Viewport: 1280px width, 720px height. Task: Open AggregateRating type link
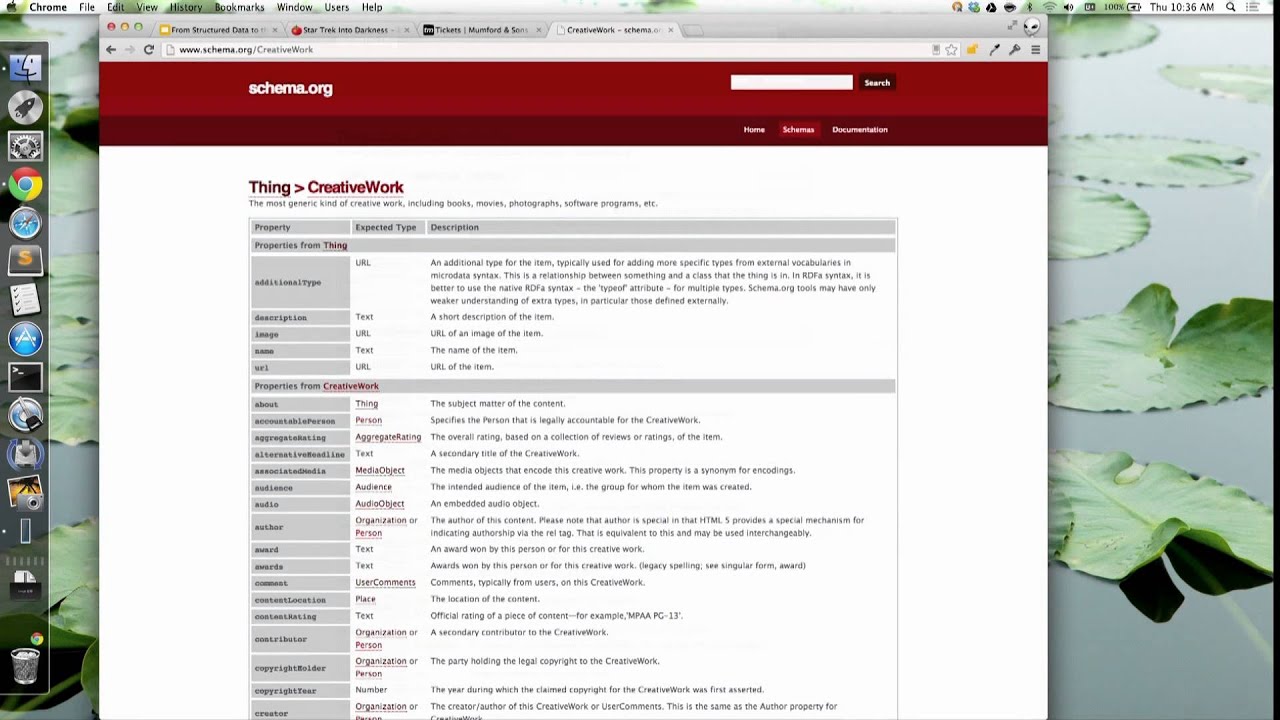388,437
